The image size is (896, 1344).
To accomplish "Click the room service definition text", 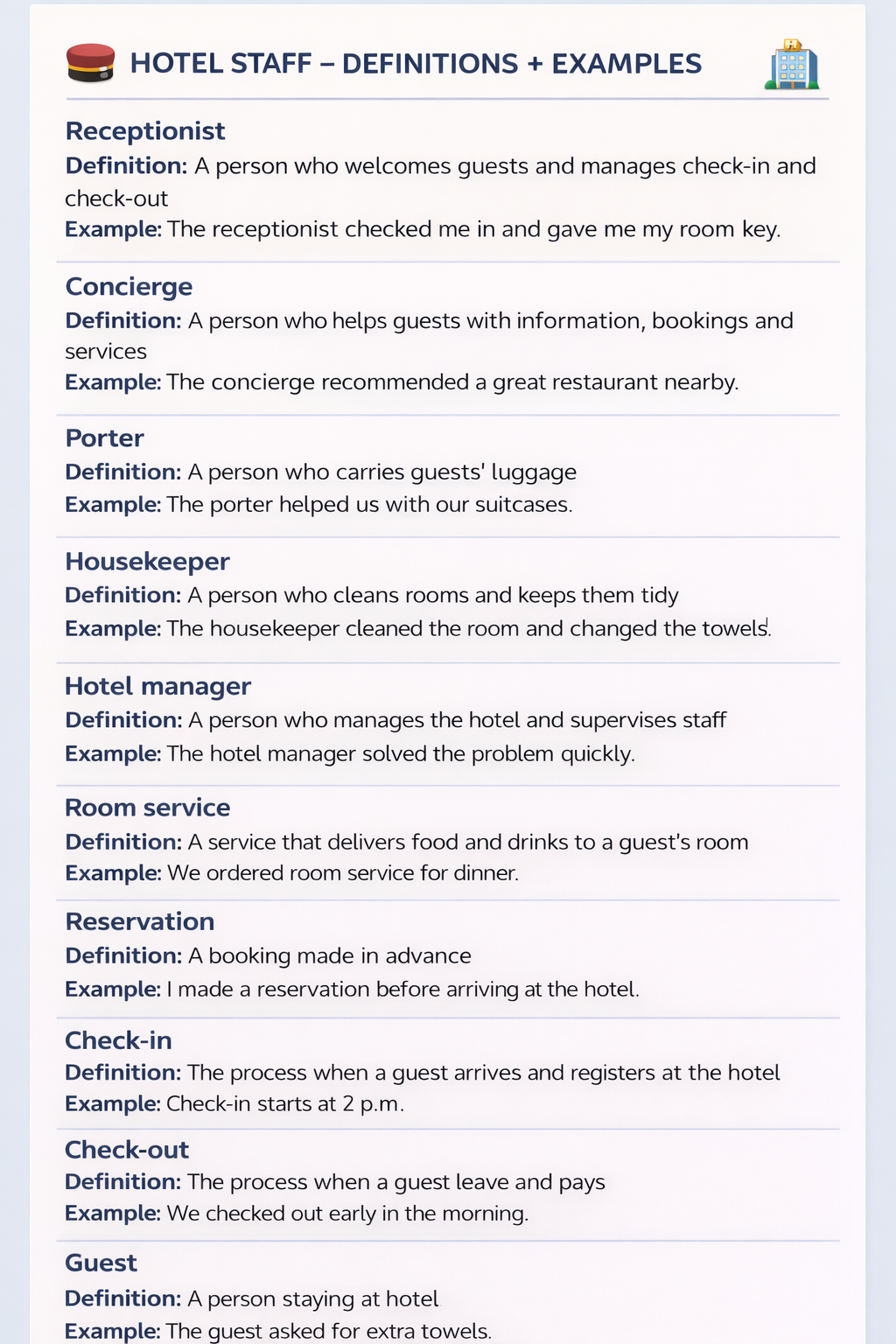I will pos(468,843).
